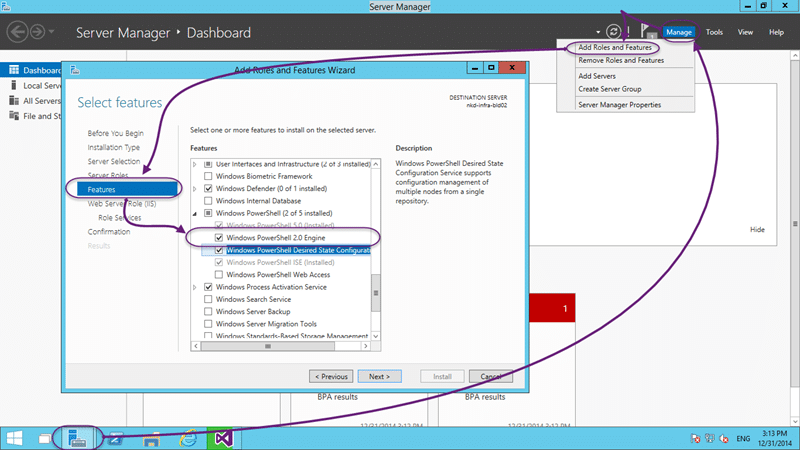800x450 pixels.
Task: Click the Server Manager forward arrow
Action: (x=37, y=32)
